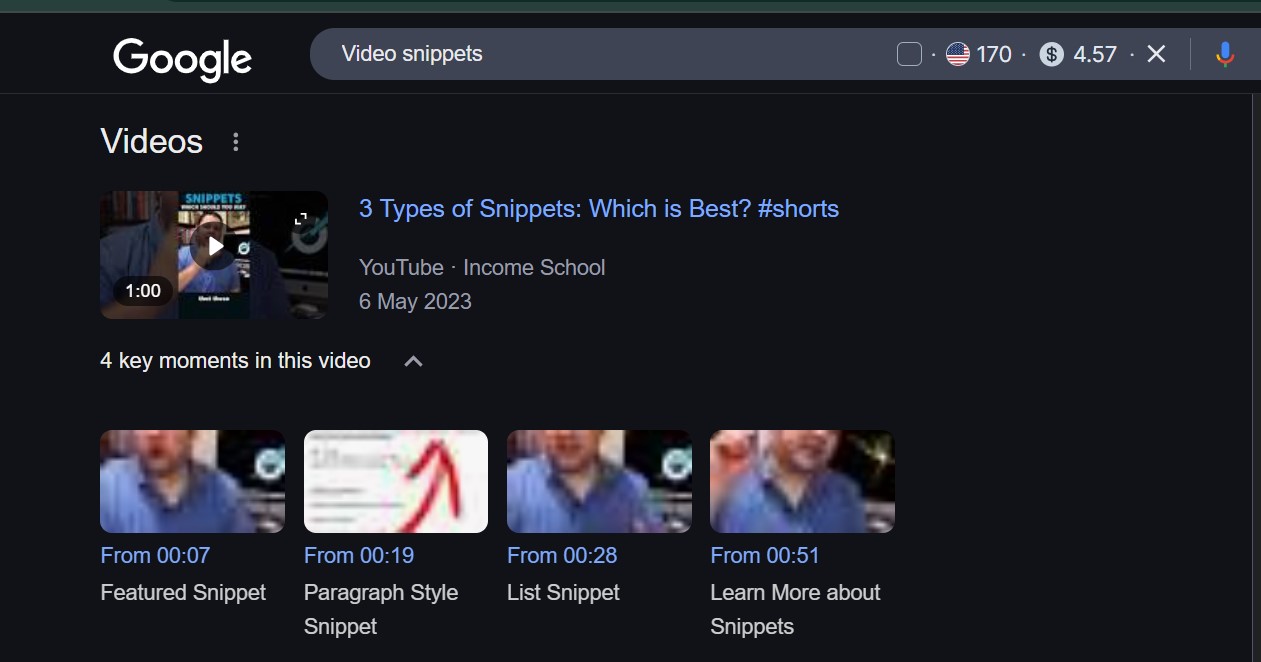Clear the search box with the X
Screen dimensions: 1261x662
(x=1156, y=54)
